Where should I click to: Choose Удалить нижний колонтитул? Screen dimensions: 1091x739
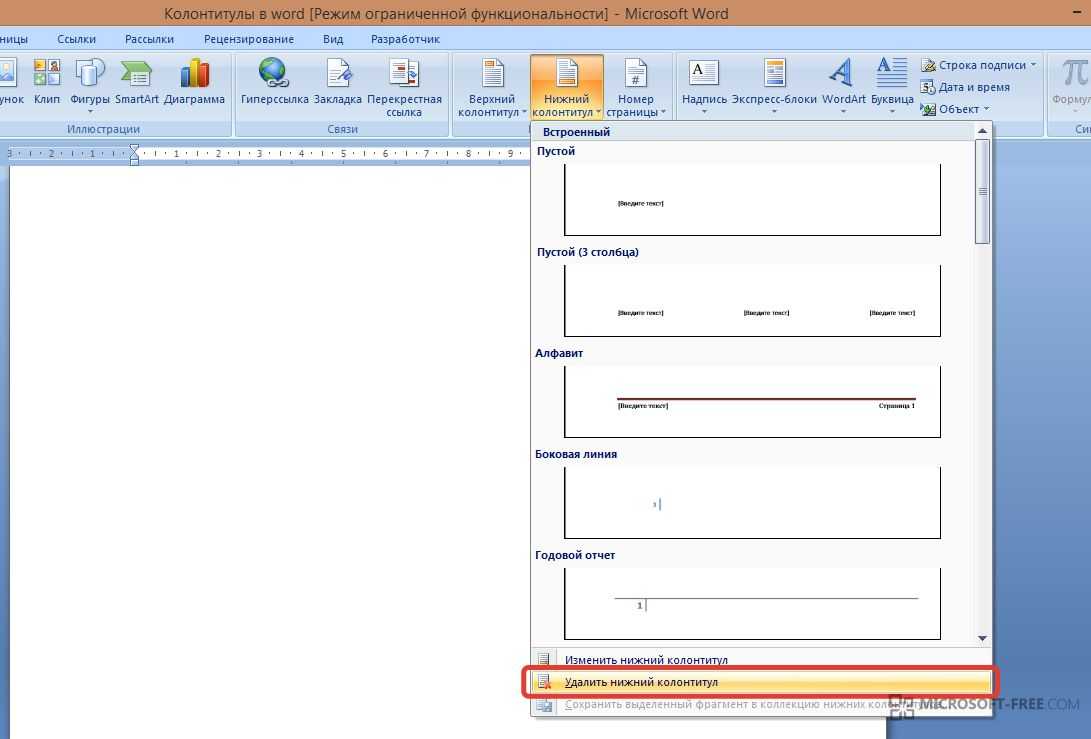[761, 682]
